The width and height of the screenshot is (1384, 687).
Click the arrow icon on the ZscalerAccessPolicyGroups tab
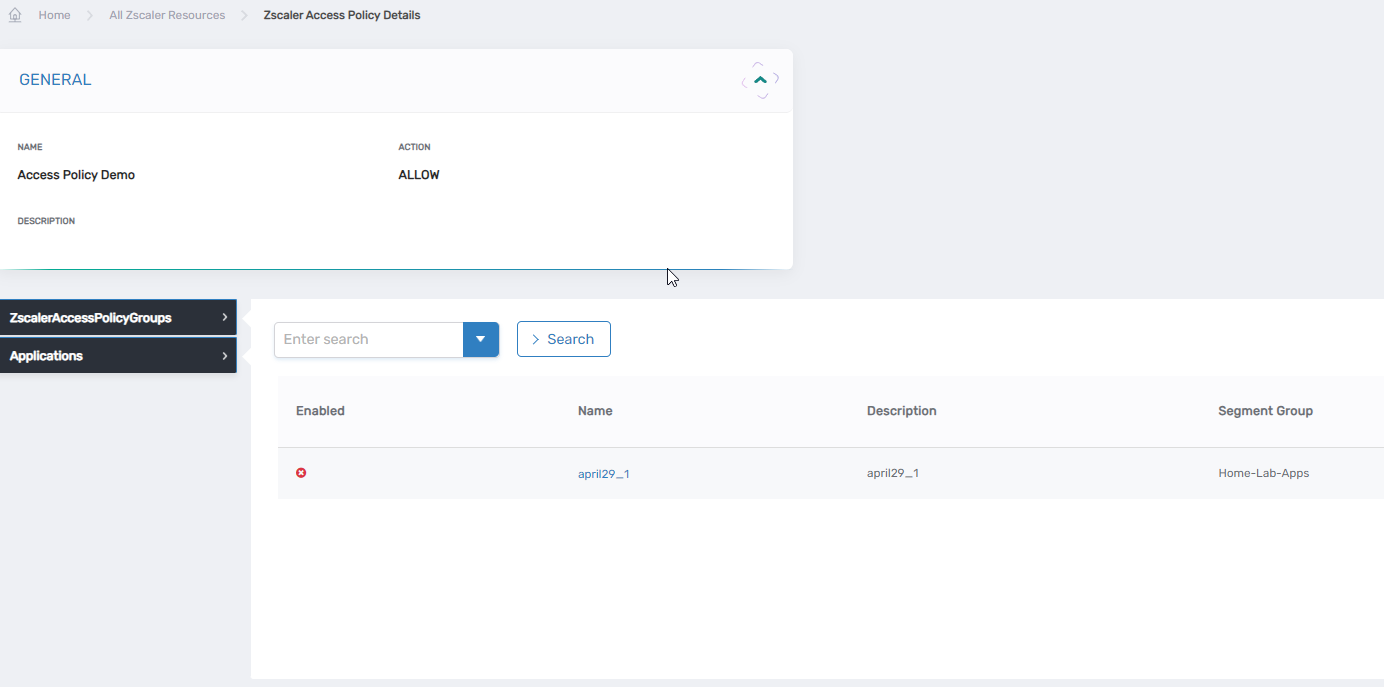click(225, 318)
